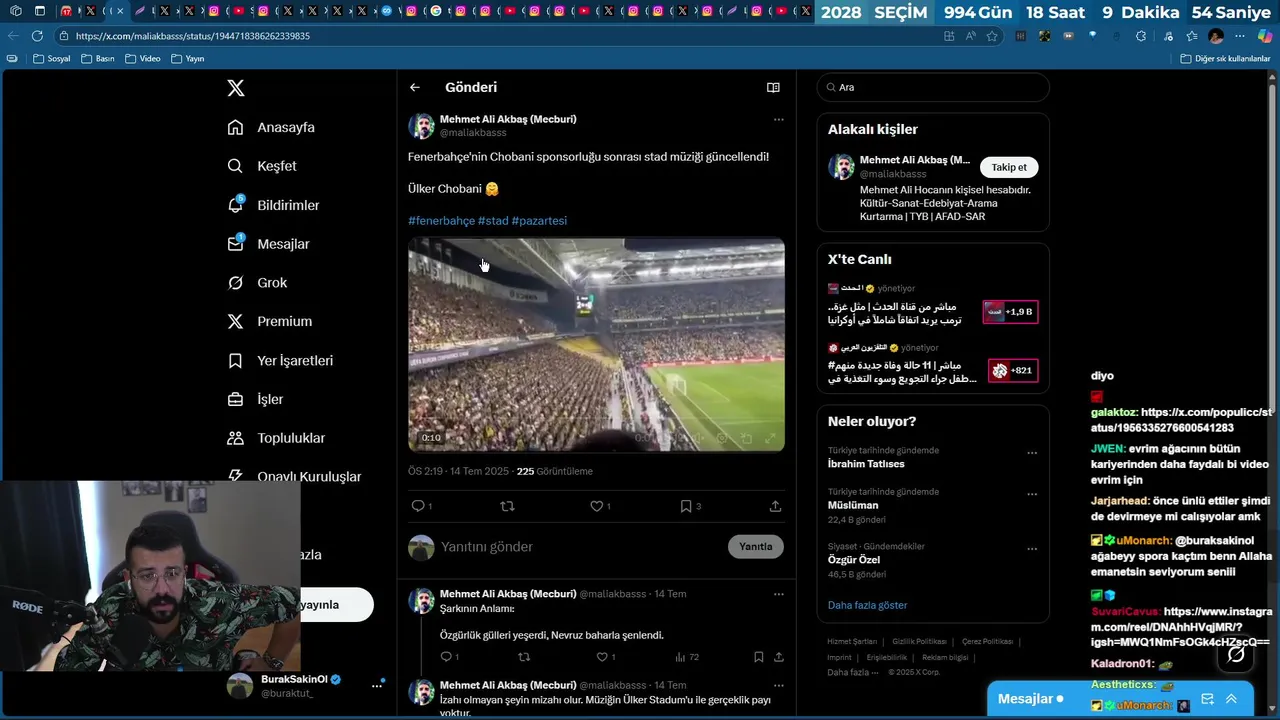Open Yer İşaretleri bookmarks
Screen dimensions: 1280x720
(x=280, y=360)
